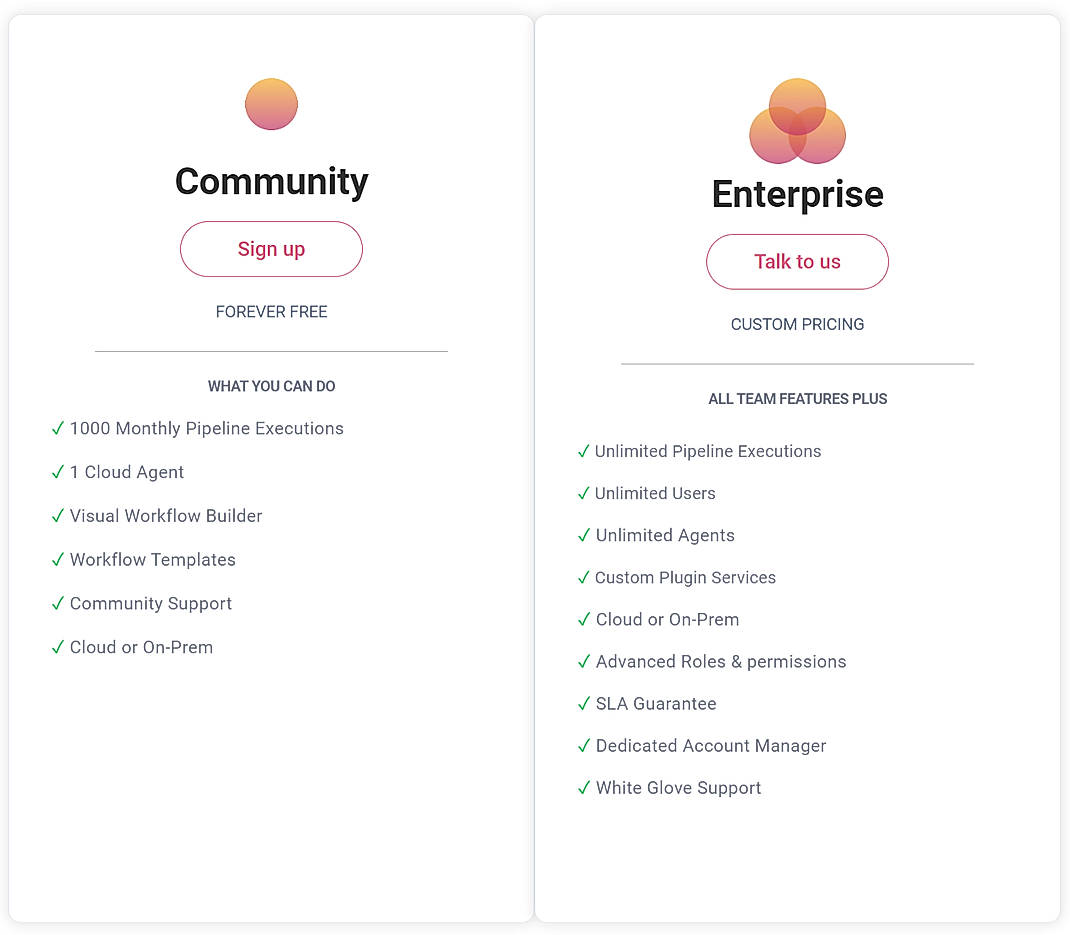The width and height of the screenshot is (1070, 935).
Task: Click the Community plan circle icon
Action: [271, 103]
